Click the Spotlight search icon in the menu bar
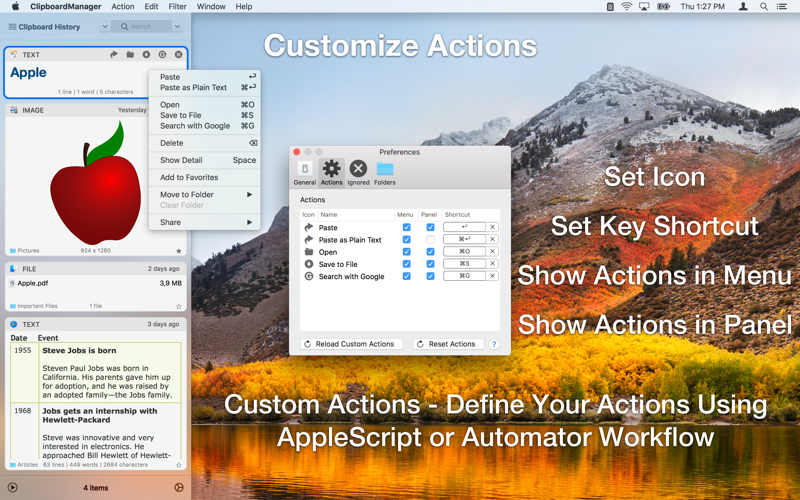Viewport: 800px width, 500px height. tap(763, 7)
